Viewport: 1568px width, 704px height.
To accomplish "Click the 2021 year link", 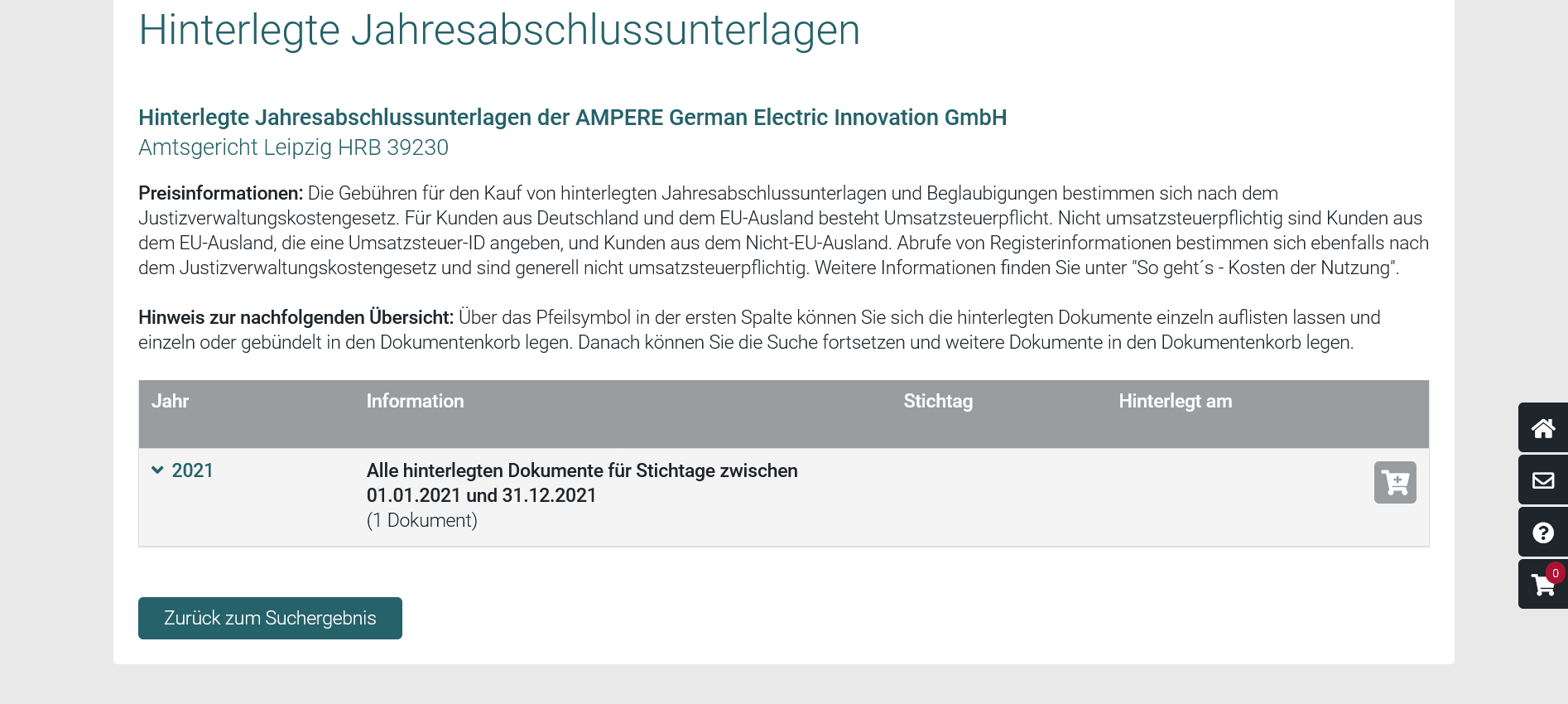I will point(192,470).
